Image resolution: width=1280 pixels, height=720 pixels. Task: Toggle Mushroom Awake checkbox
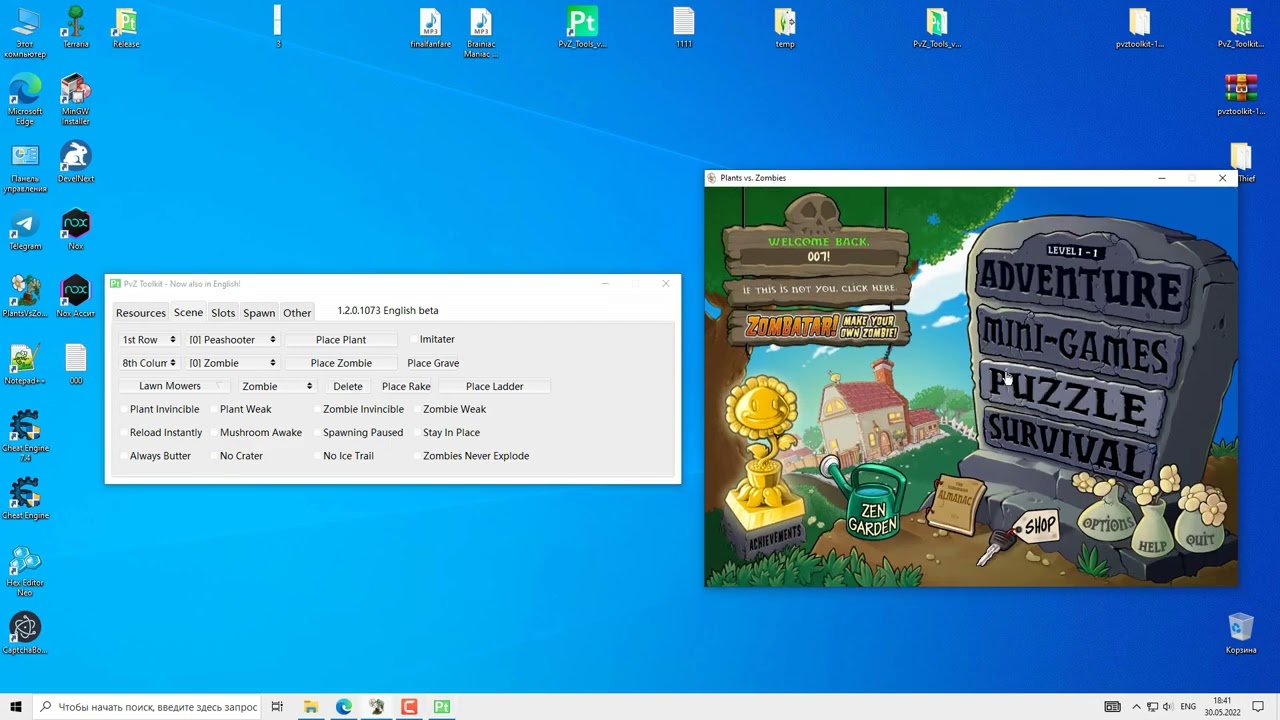click(x=256, y=433)
